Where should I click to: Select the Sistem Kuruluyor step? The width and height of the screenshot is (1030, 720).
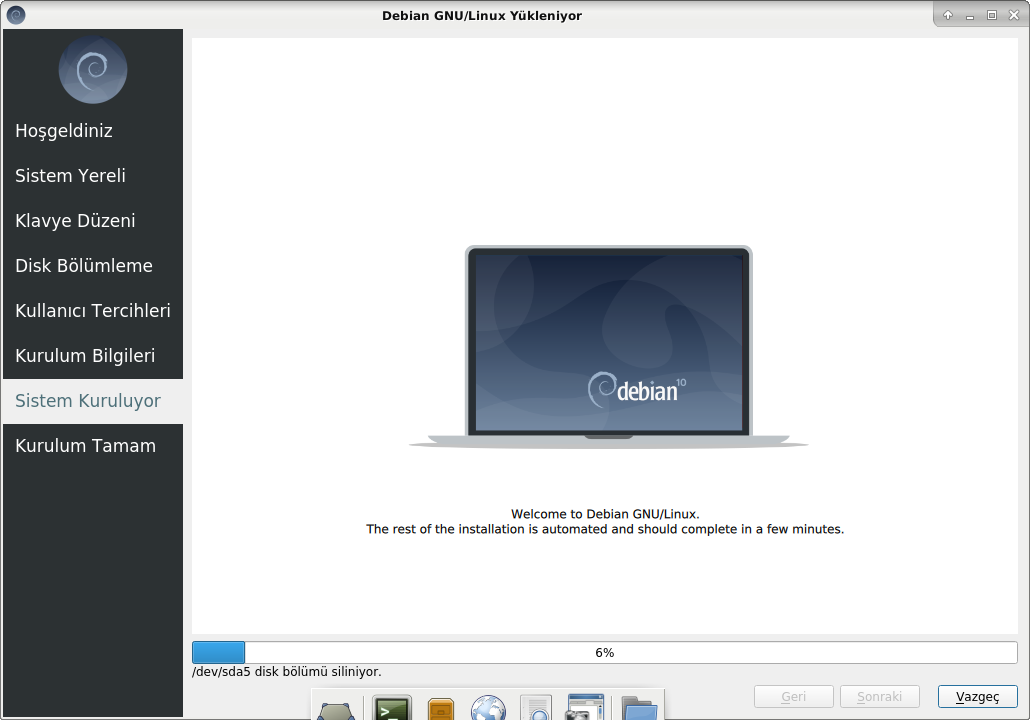tap(93, 401)
